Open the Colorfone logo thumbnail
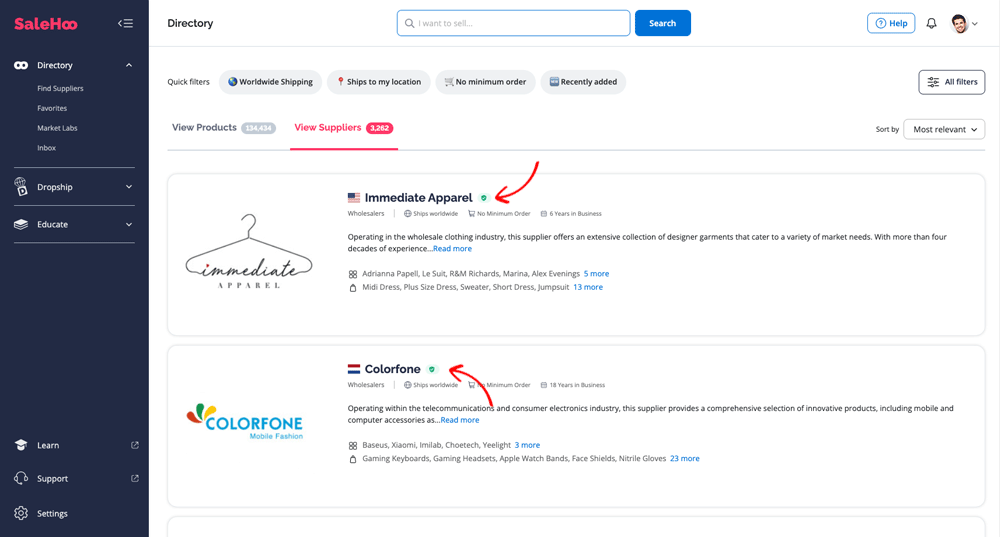This screenshot has width=1000, height=537. (245, 421)
